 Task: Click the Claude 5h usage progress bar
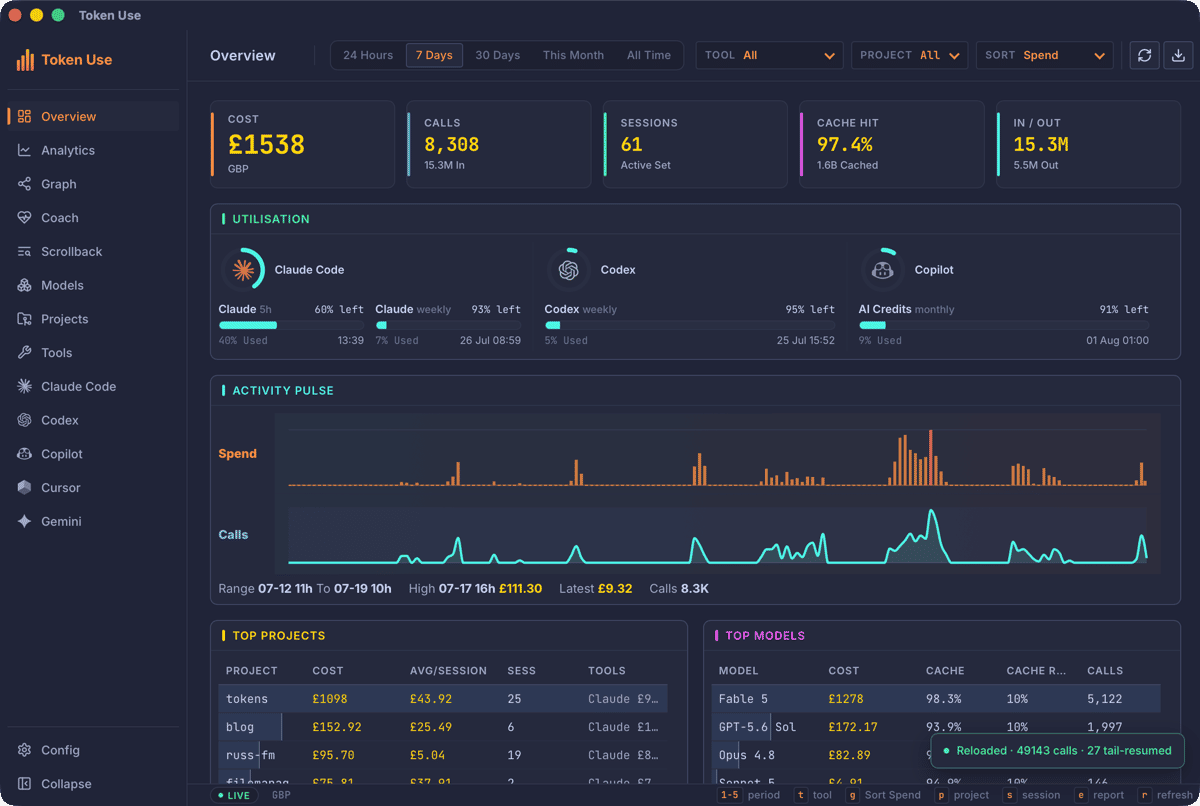pos(291,325)
